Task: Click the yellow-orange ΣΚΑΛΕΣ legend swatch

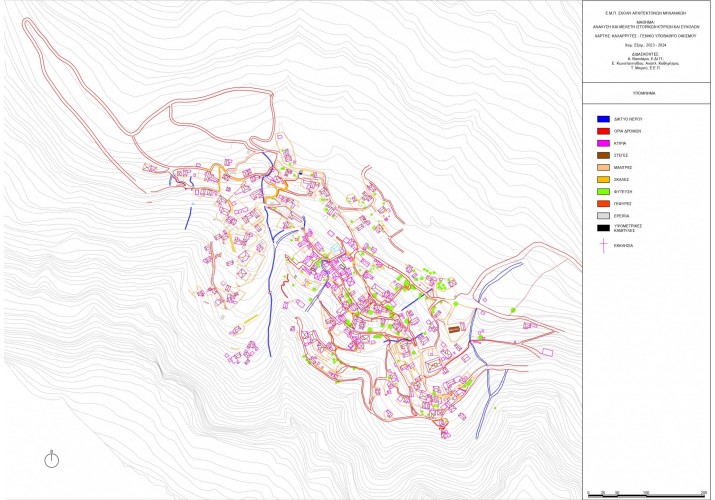Action: click(603, 180)
